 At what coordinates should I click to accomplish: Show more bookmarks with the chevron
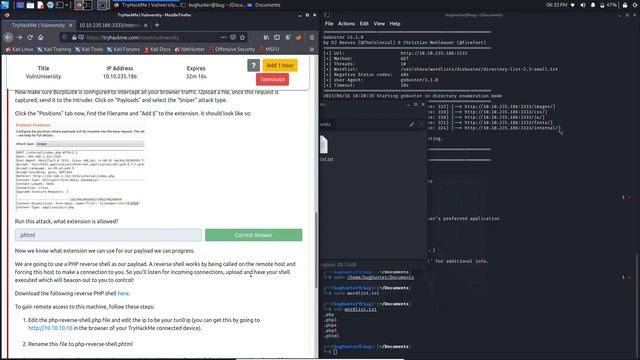click(311, 49)
